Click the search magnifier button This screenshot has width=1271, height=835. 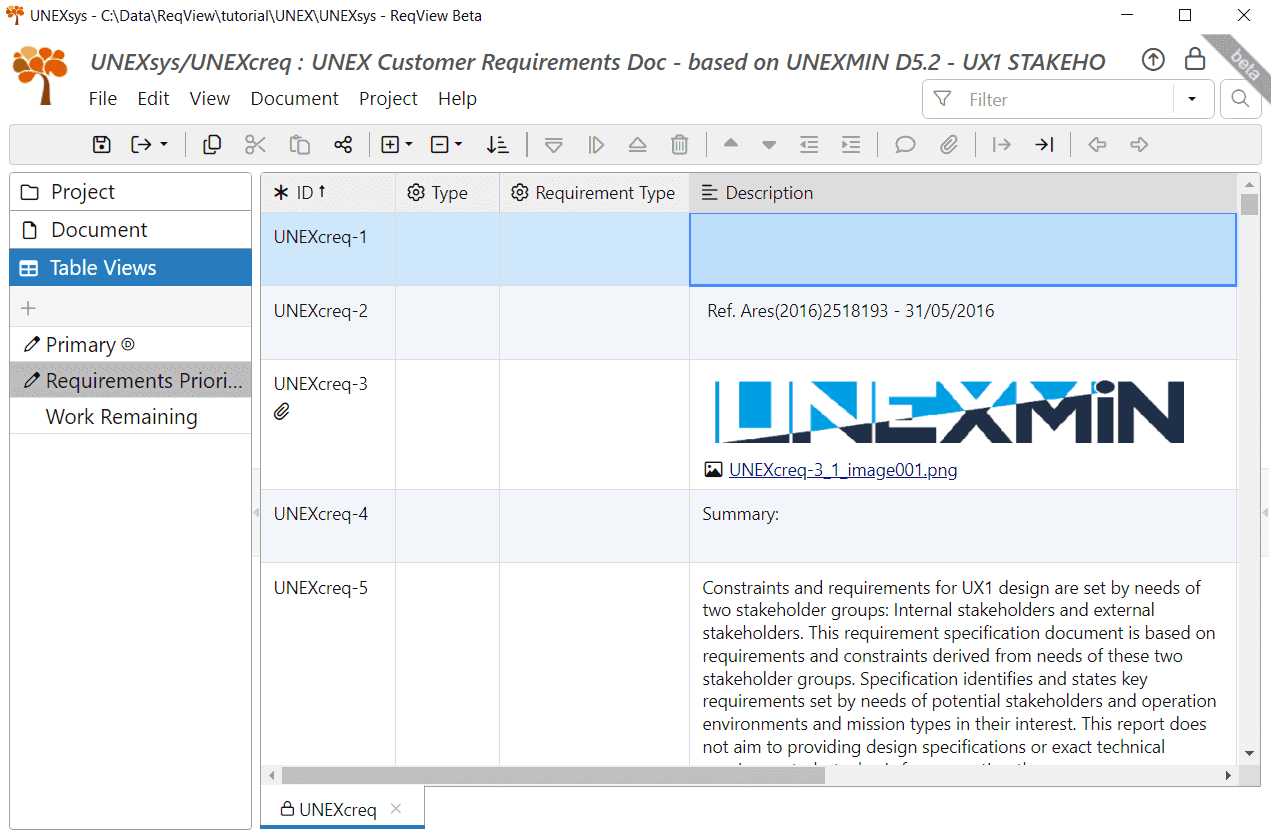[x=1241, y=99]
